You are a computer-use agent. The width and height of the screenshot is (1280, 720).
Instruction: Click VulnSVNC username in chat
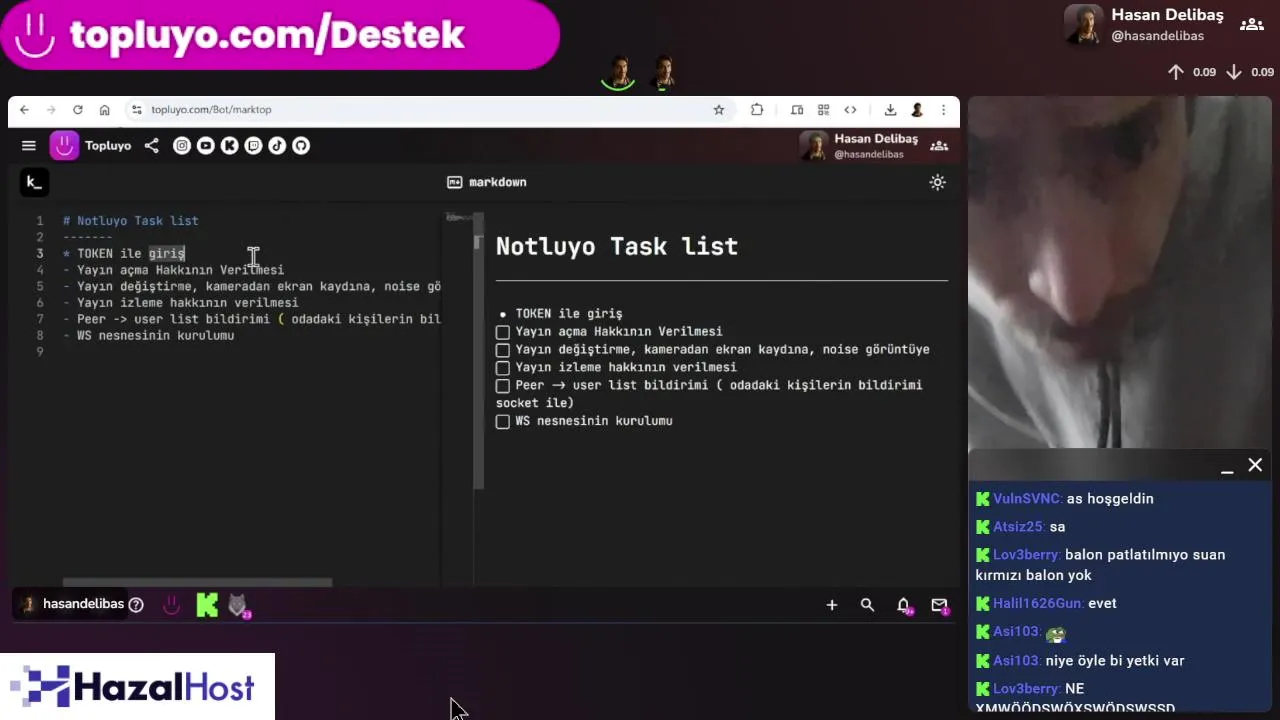(1027, 499)
